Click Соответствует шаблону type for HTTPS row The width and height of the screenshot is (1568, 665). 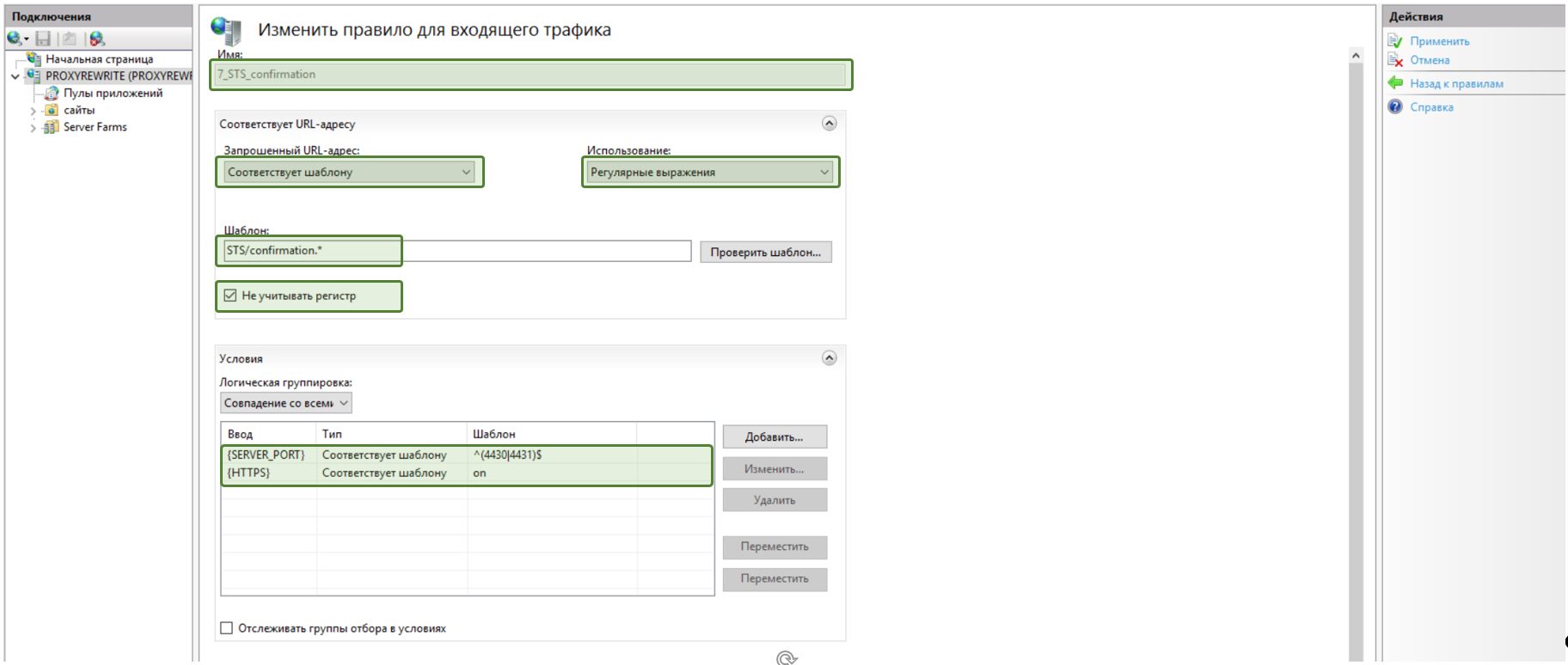coord(384,473)
